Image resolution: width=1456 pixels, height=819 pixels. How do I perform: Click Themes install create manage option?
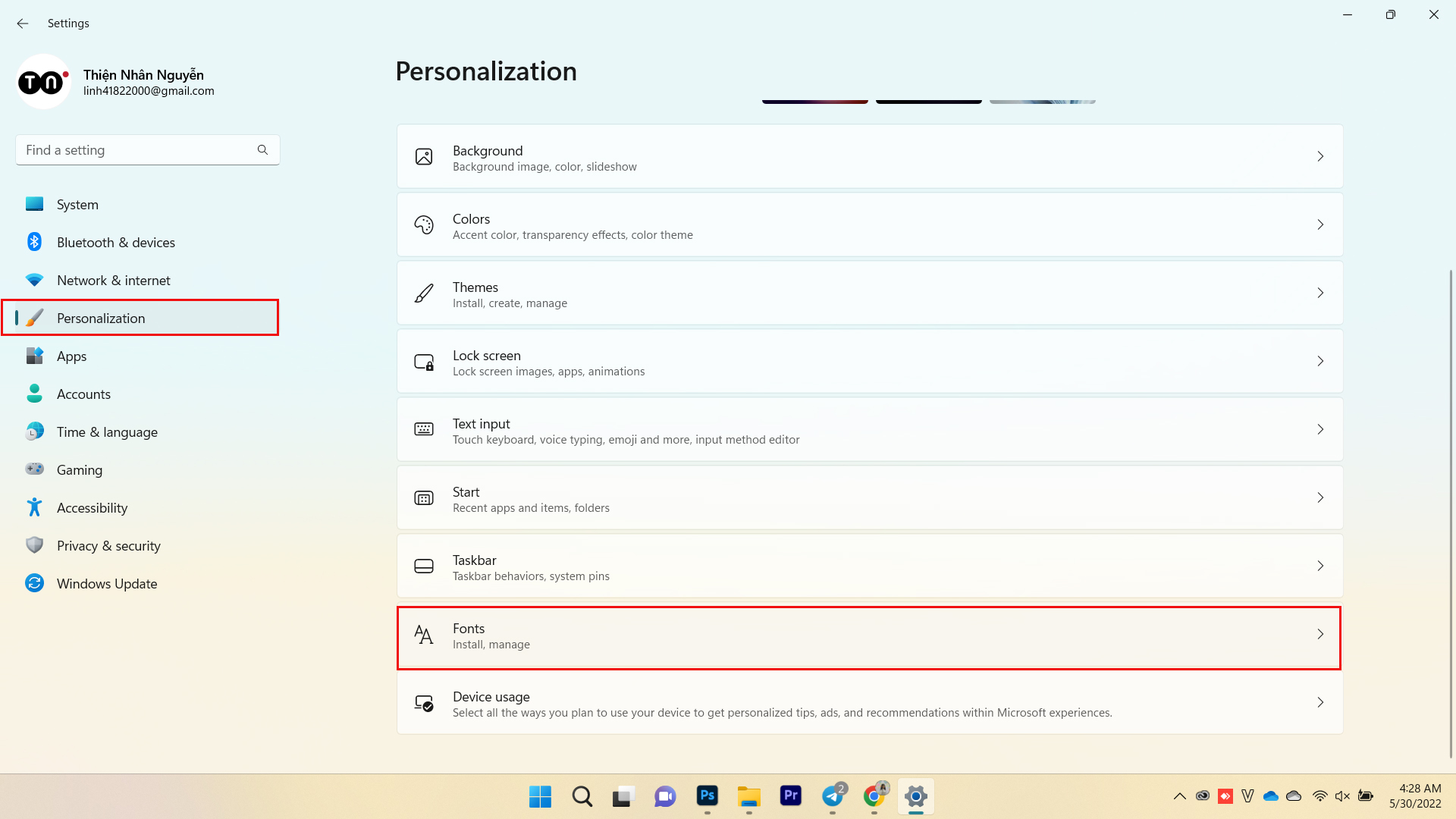pyautogui.click(x=869, y=293)
